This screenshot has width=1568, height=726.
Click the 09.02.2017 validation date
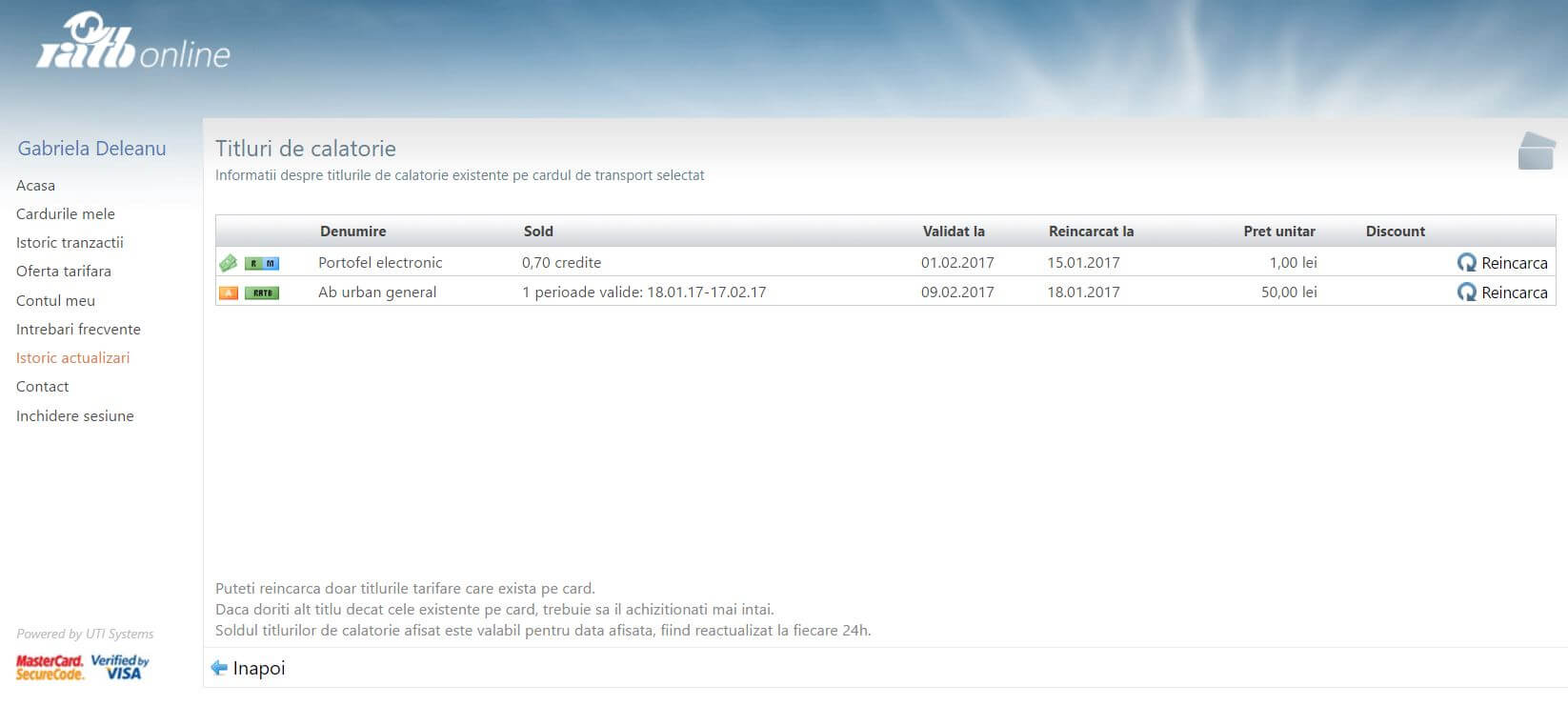[x=957, y=292]
